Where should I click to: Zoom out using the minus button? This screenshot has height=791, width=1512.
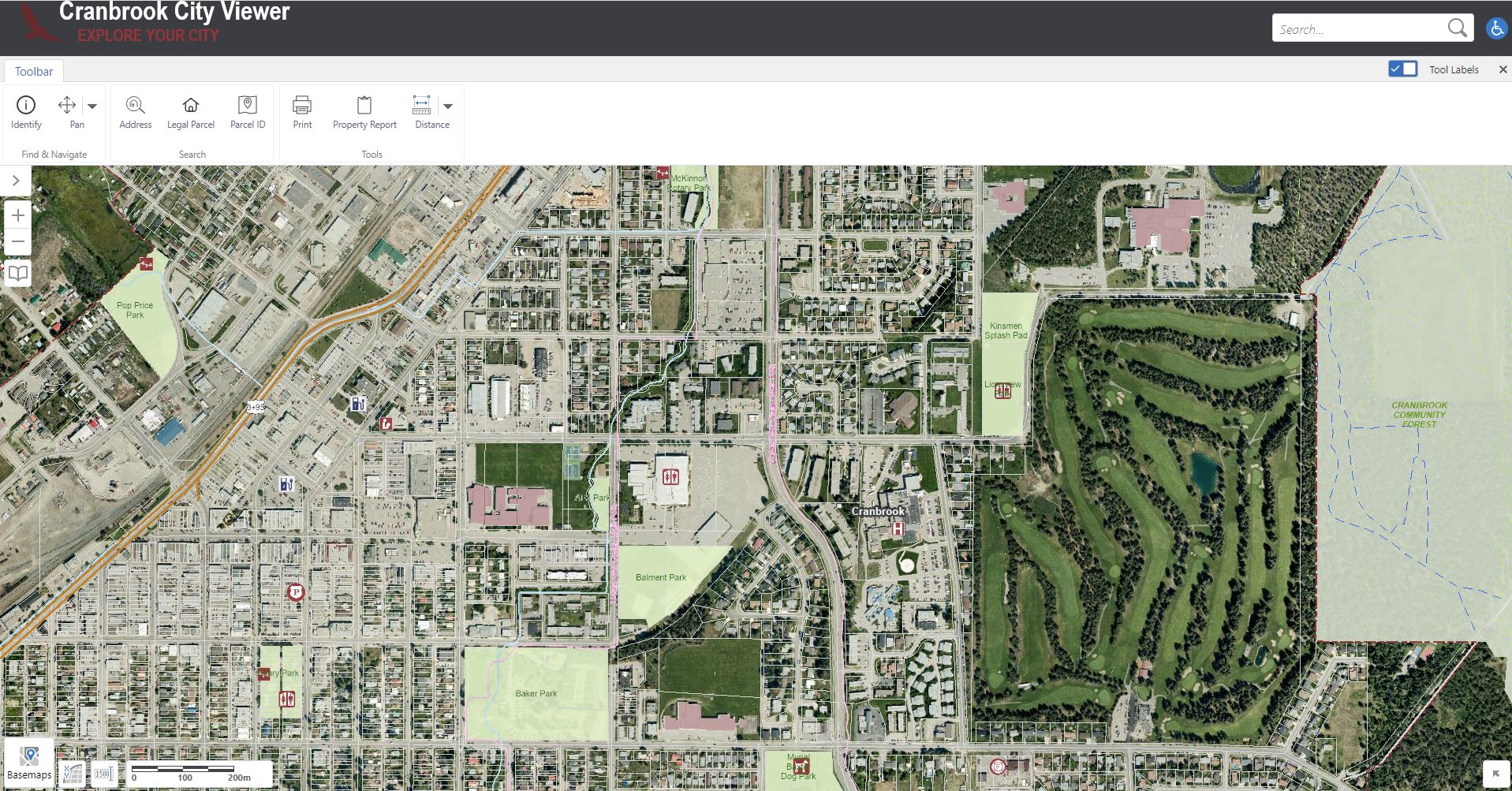[17, 241]
